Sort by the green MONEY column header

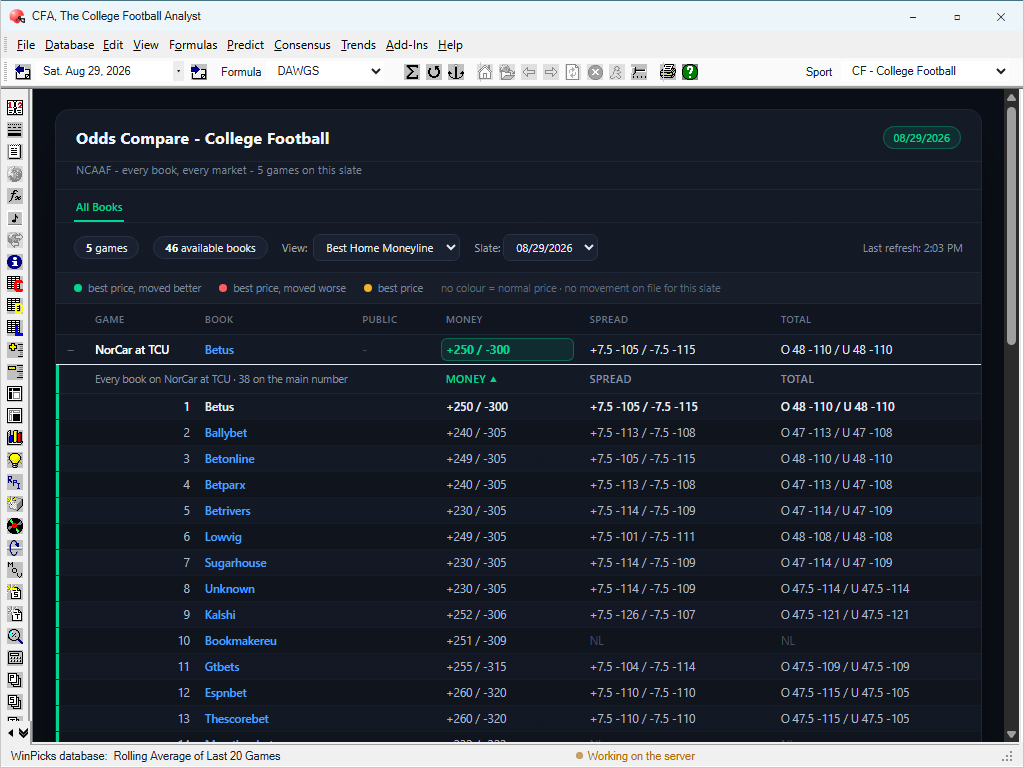coord(471,379)
